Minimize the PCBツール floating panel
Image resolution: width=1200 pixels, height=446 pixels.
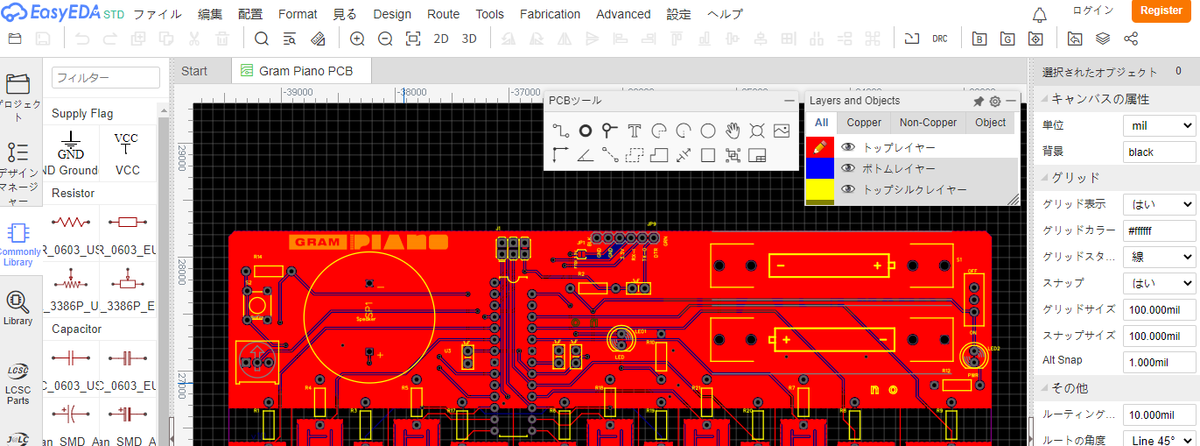(x=787, y=101)
